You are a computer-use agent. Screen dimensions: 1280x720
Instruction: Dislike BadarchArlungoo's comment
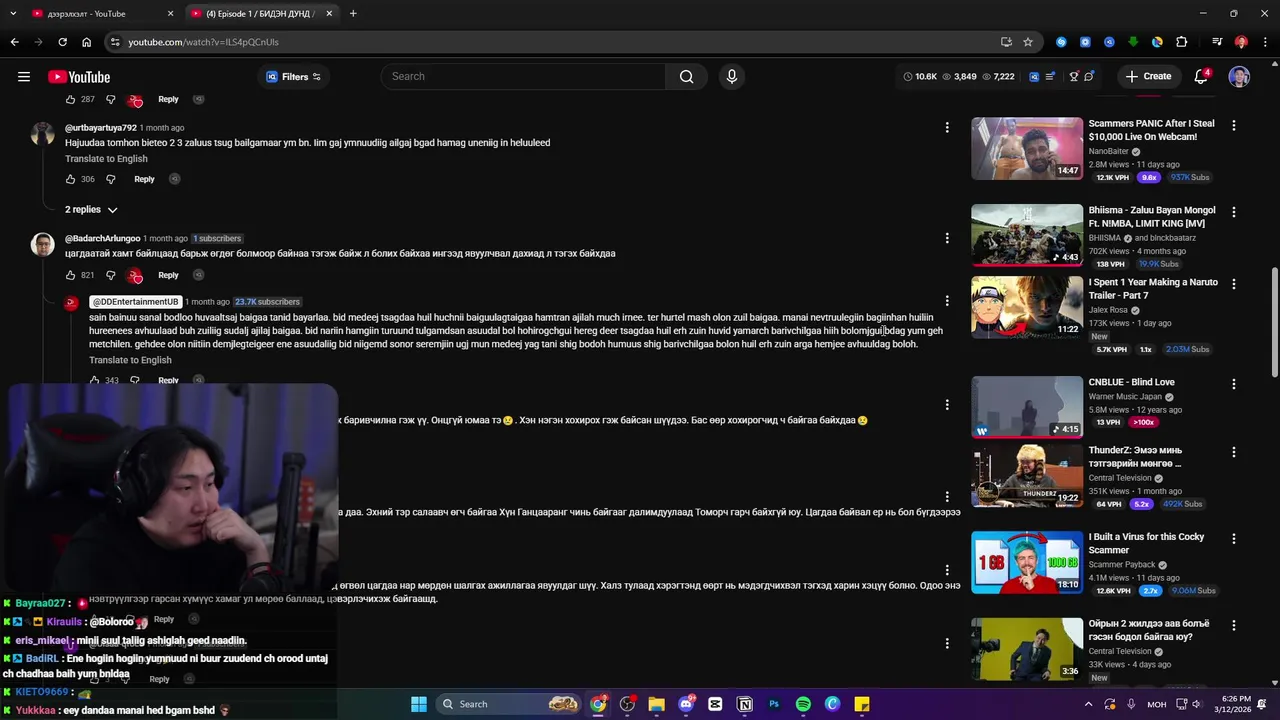[111, 275]
